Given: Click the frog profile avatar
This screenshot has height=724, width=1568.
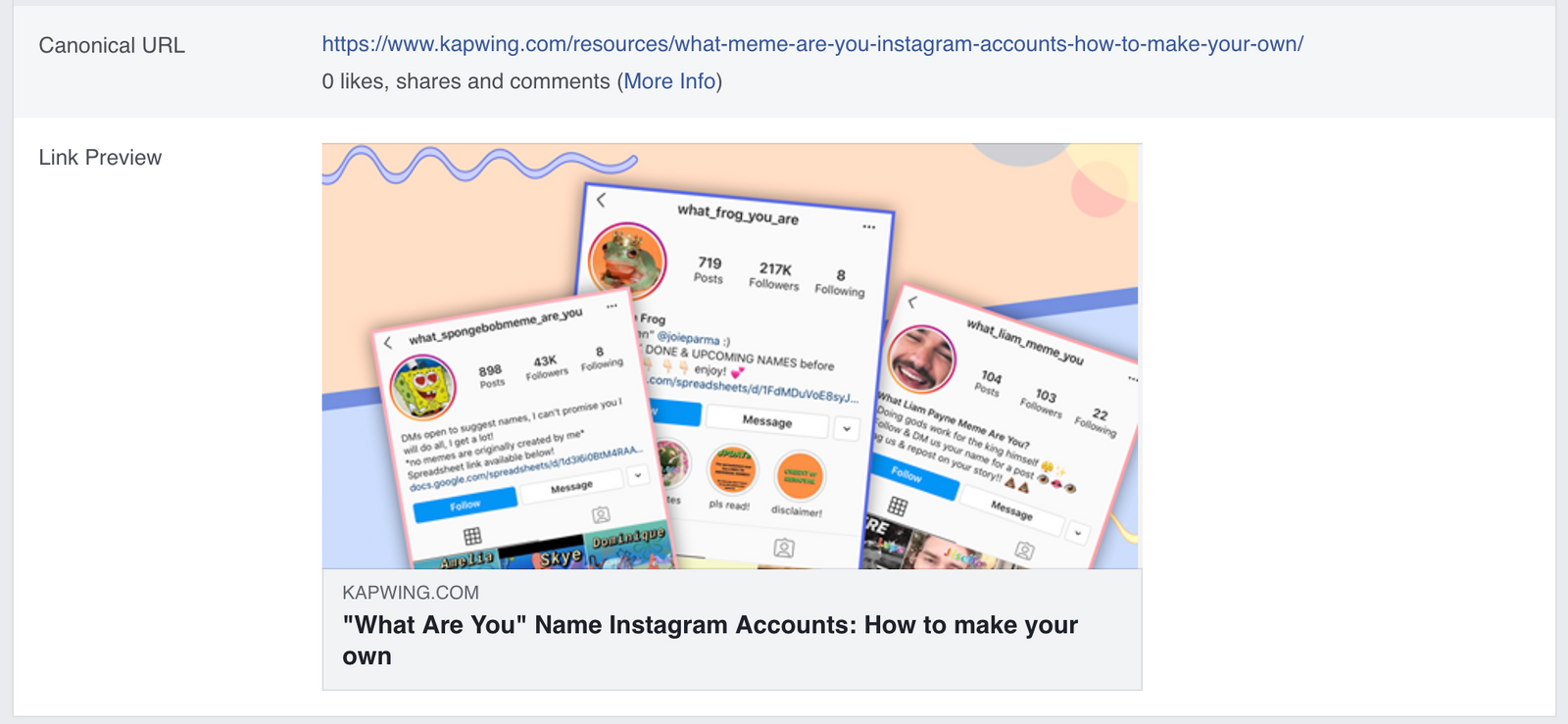Looking at the screenshot, I should coord(627,262).
